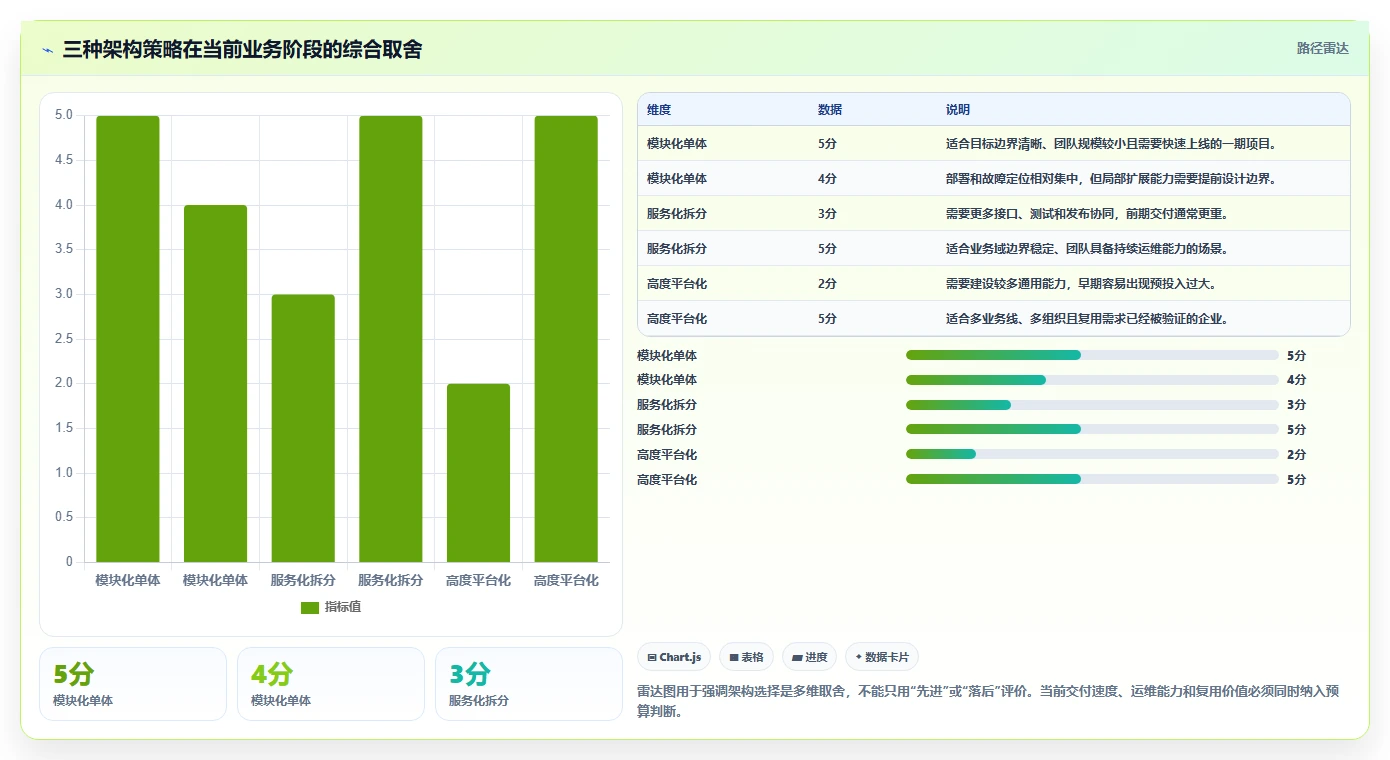This screenshot has height=760, width=1390.
Task: Click the 服务化拆分 5分 progress bar
Action: 1092,429
